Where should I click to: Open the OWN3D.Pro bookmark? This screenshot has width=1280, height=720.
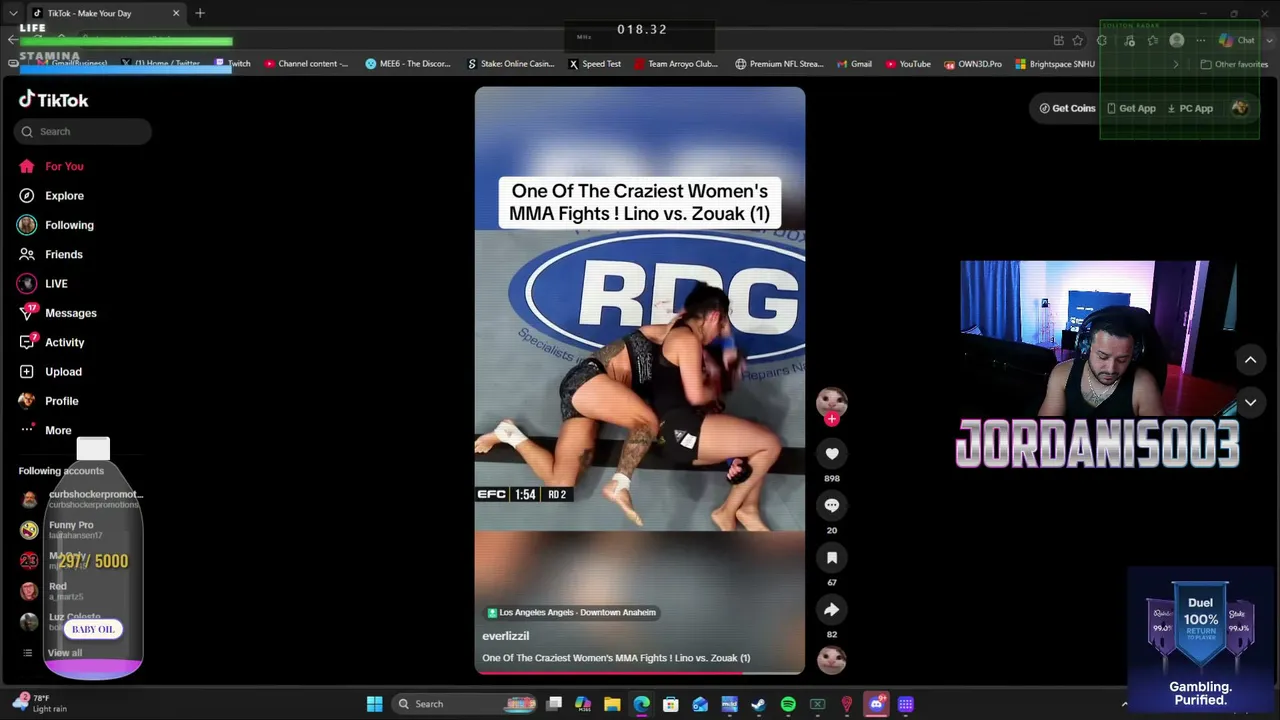click(x=973, y=64)
